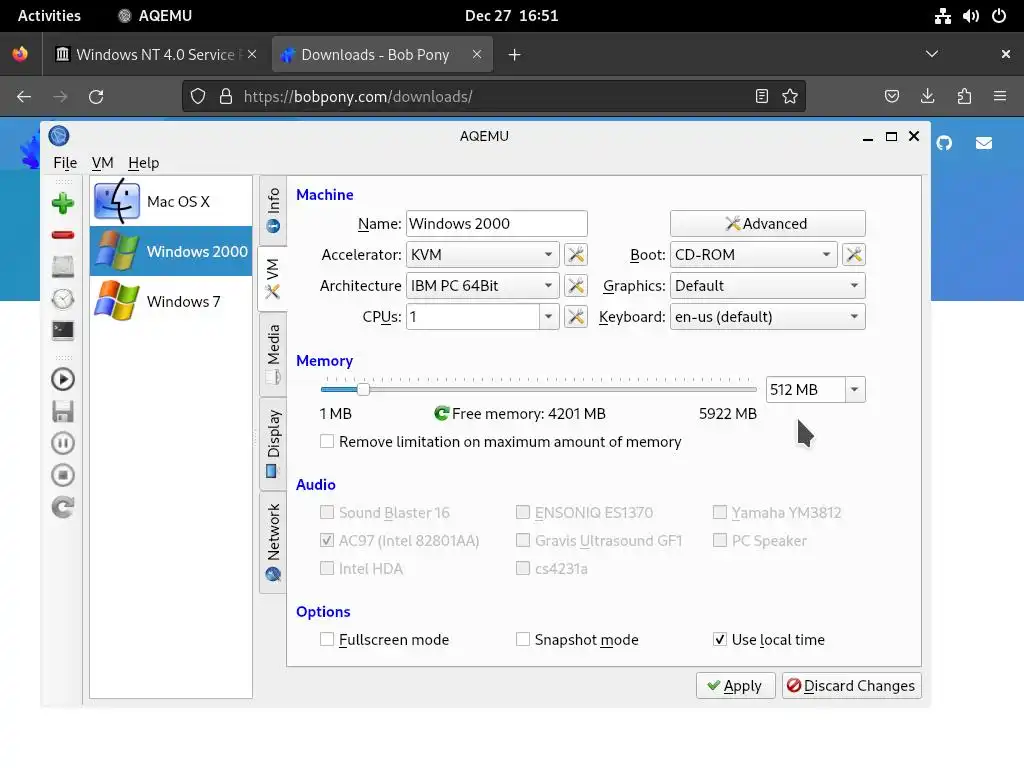The height and width of the screenshot is (768, 1024).
Task: Open GitHub icon on Bob Pony page
Action: coord(944,143)
